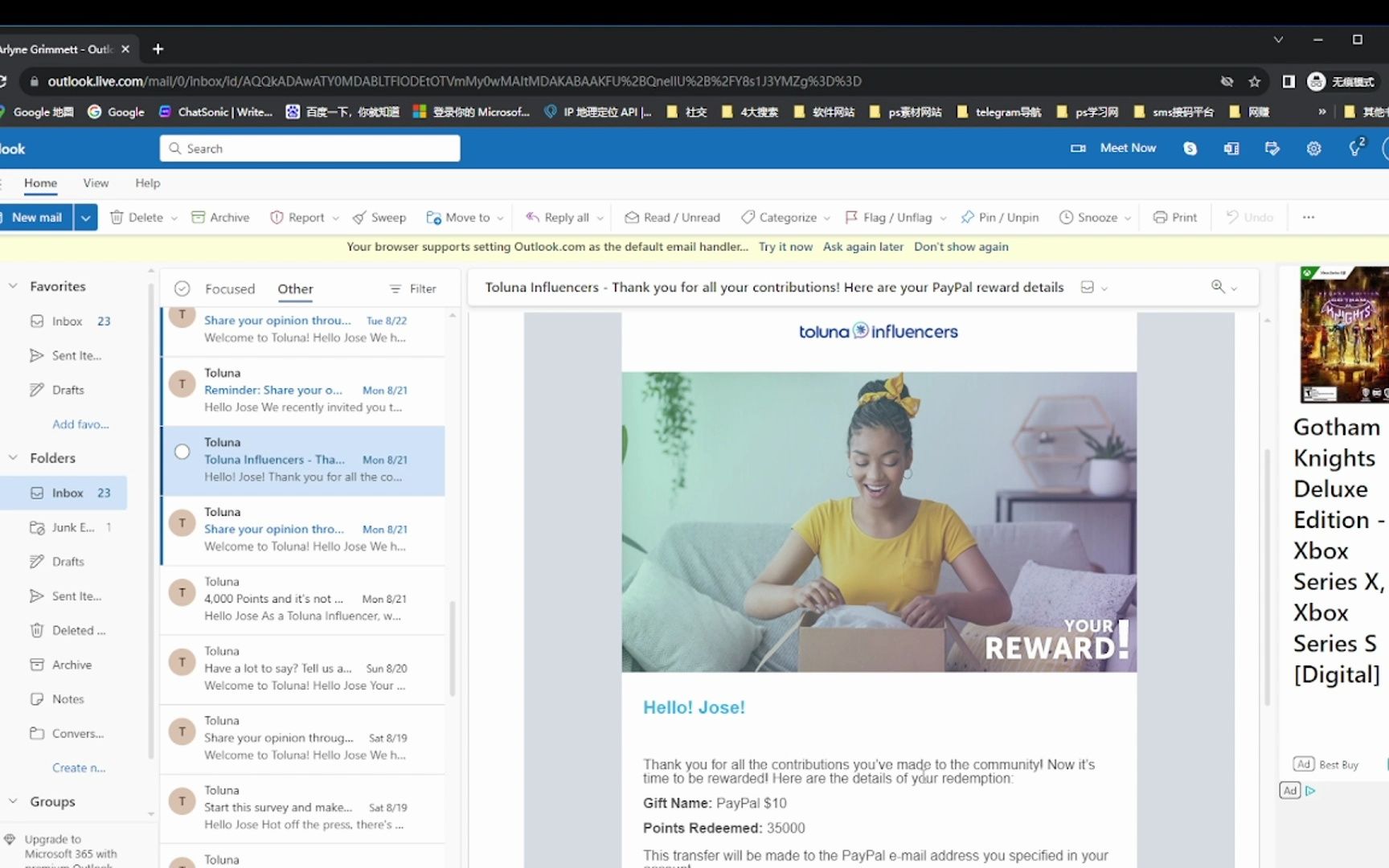Click Move to folder icon
1389x868 pixels.
(433, 217)
